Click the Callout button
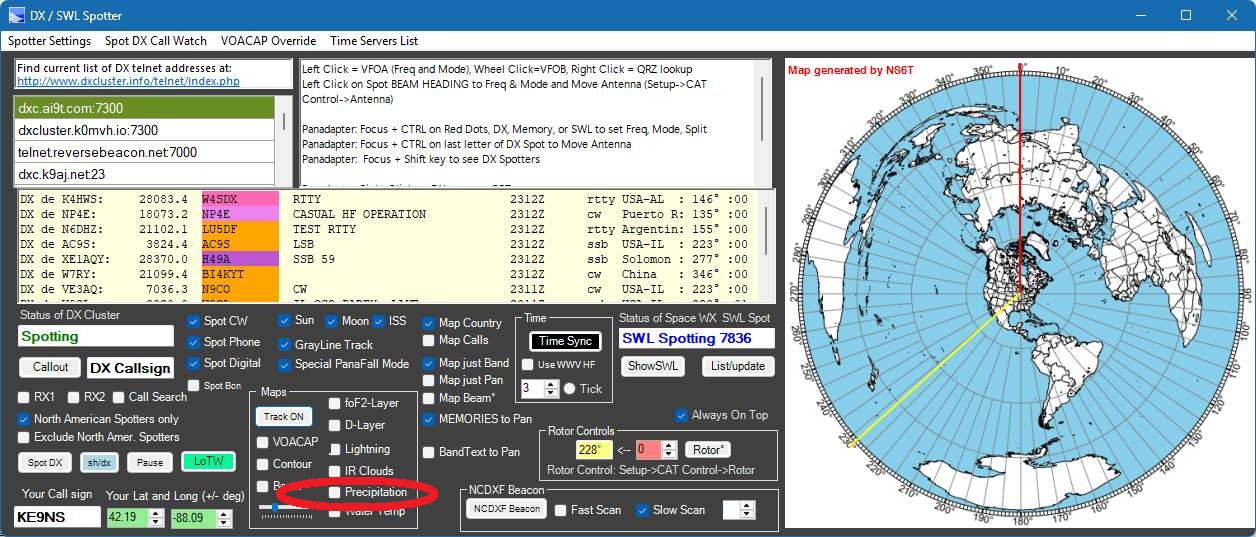The image size is (1256, 537). [50, 368]
